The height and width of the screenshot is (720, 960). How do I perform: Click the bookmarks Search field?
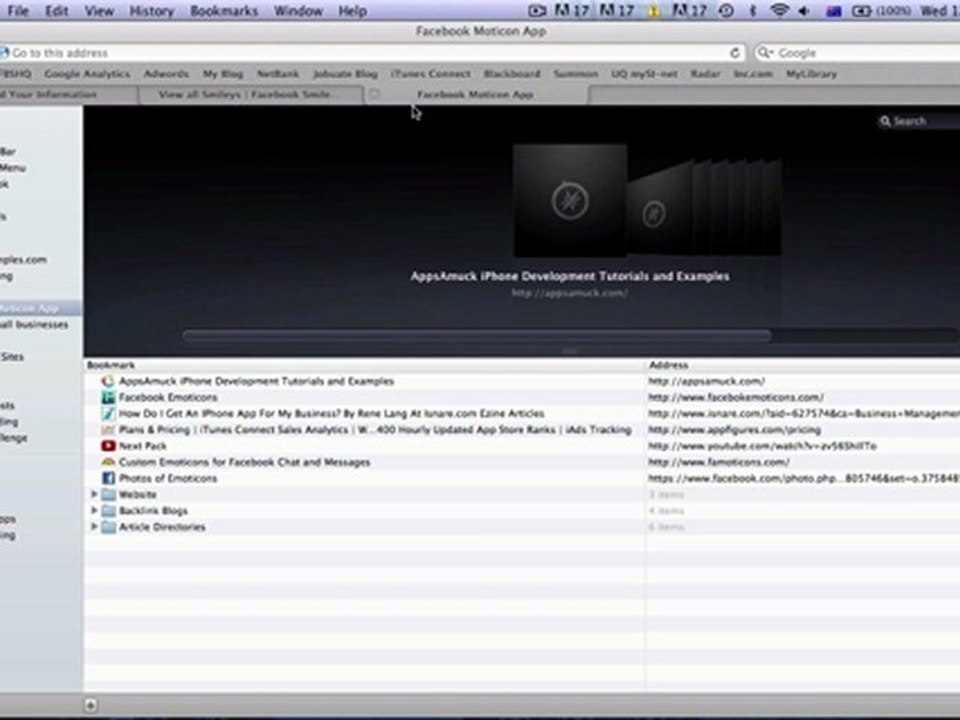coord(918,121)
